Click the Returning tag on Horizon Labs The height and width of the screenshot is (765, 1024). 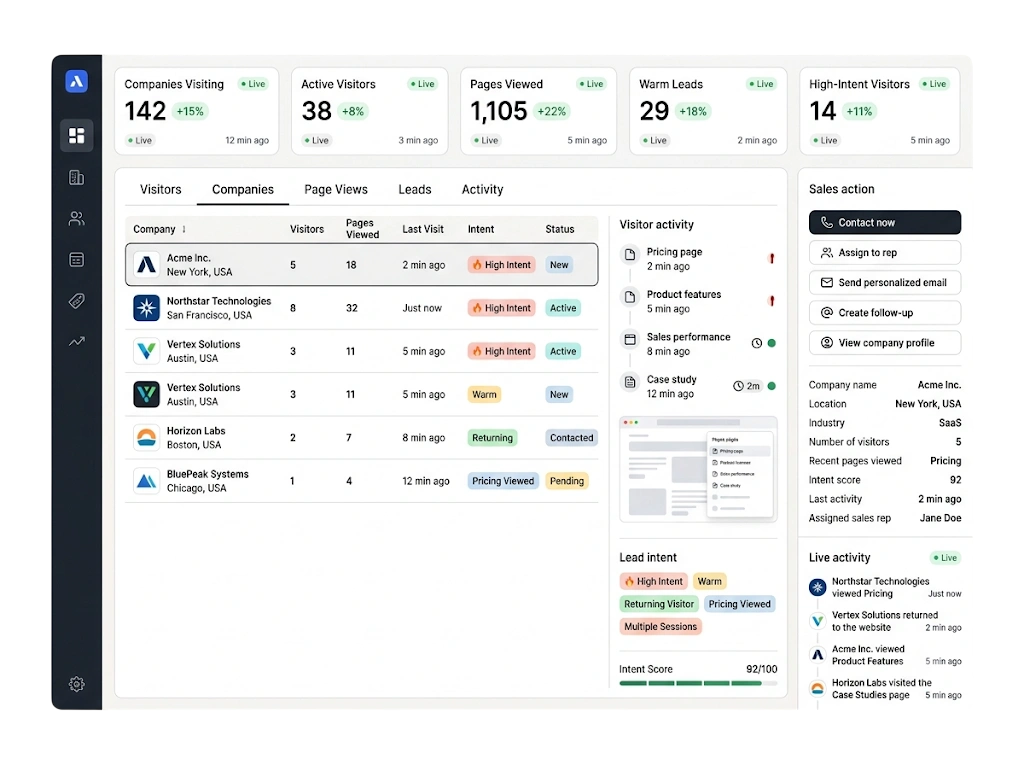[492, 438]
